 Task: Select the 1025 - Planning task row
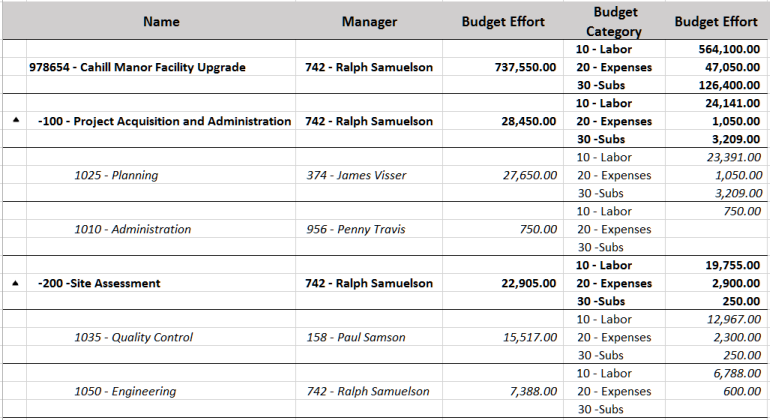pyautogui.click(x=116, y=176)
